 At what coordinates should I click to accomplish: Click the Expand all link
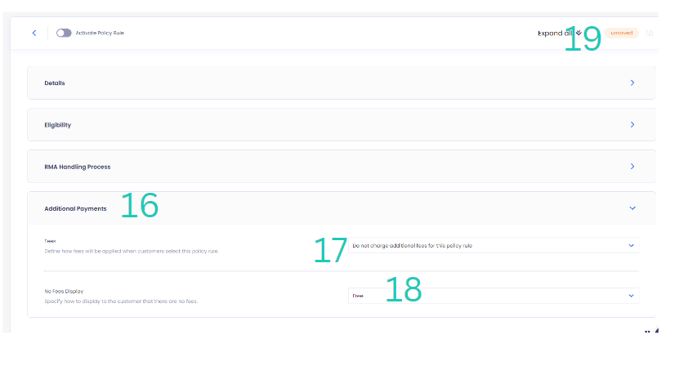coord(555,33)
